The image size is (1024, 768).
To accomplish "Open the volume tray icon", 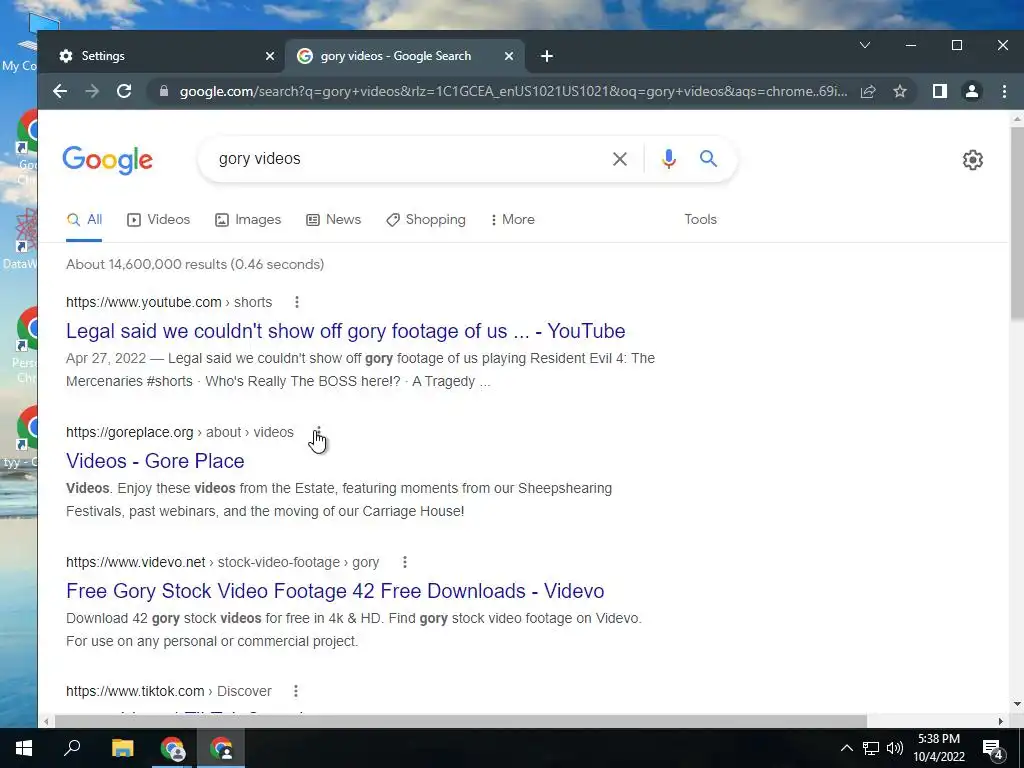I will click(895, 748).
